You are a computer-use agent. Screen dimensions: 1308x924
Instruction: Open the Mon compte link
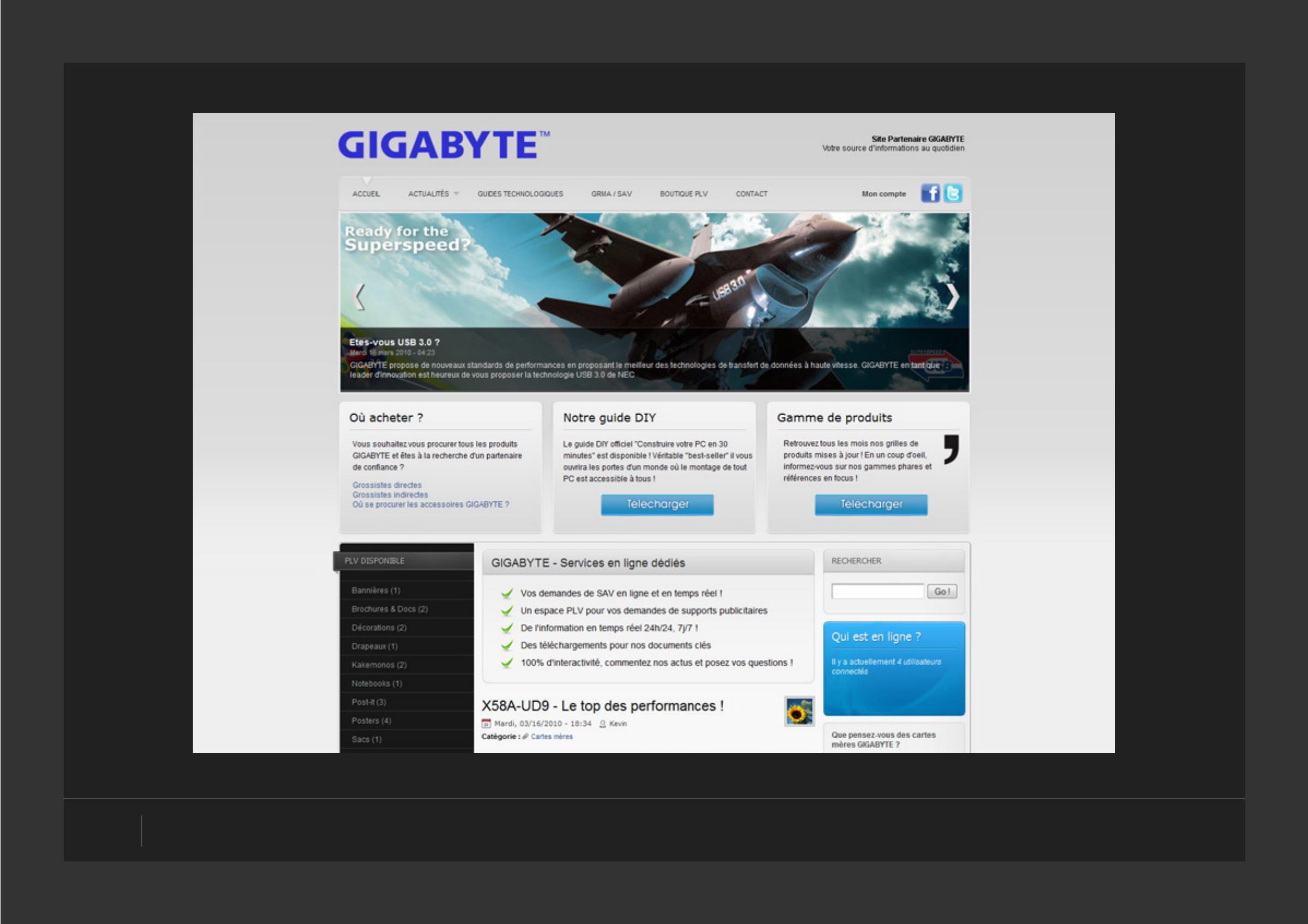click(883, 194)
